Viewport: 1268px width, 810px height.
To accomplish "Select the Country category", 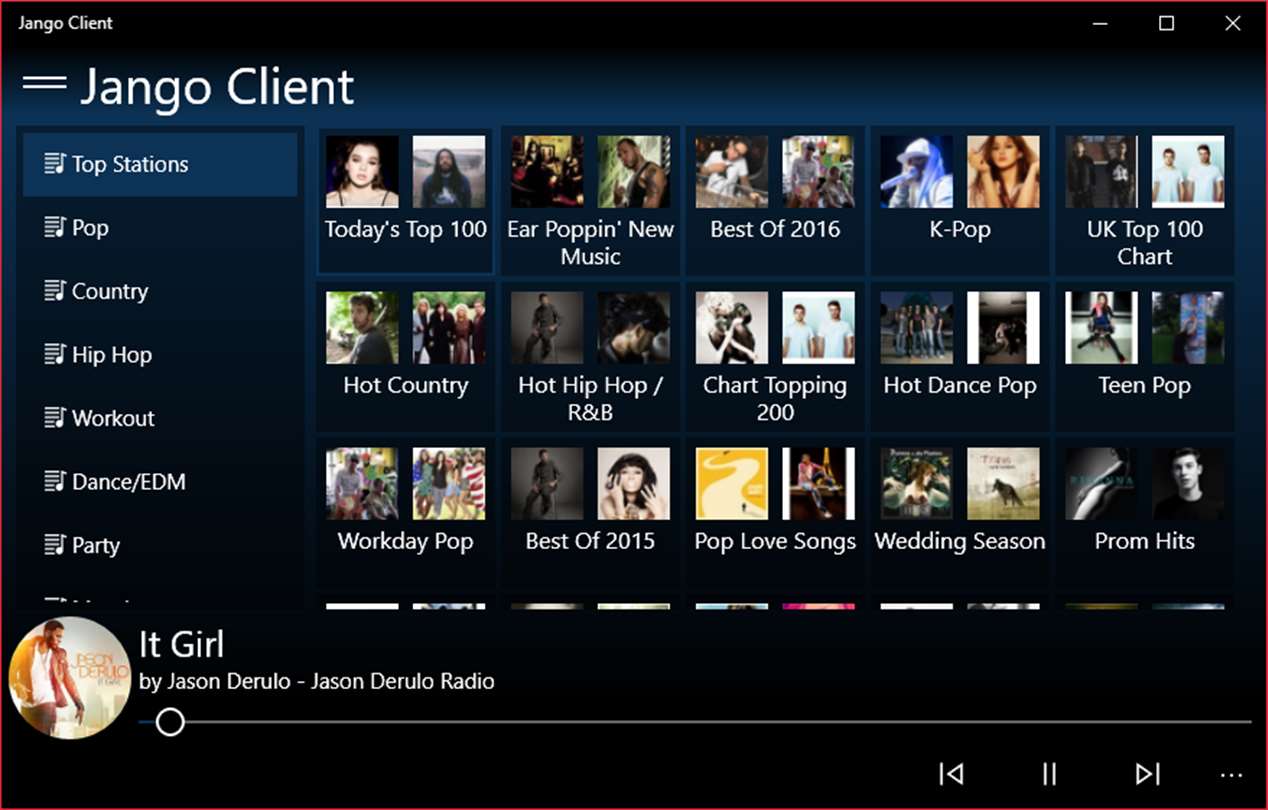I will [160, 291].
